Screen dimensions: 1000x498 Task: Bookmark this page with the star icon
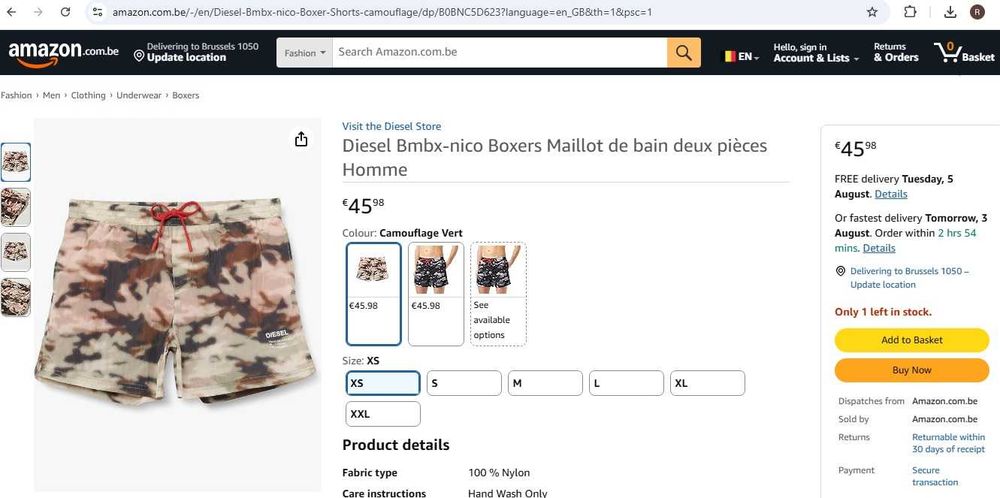tap(872, 12)
